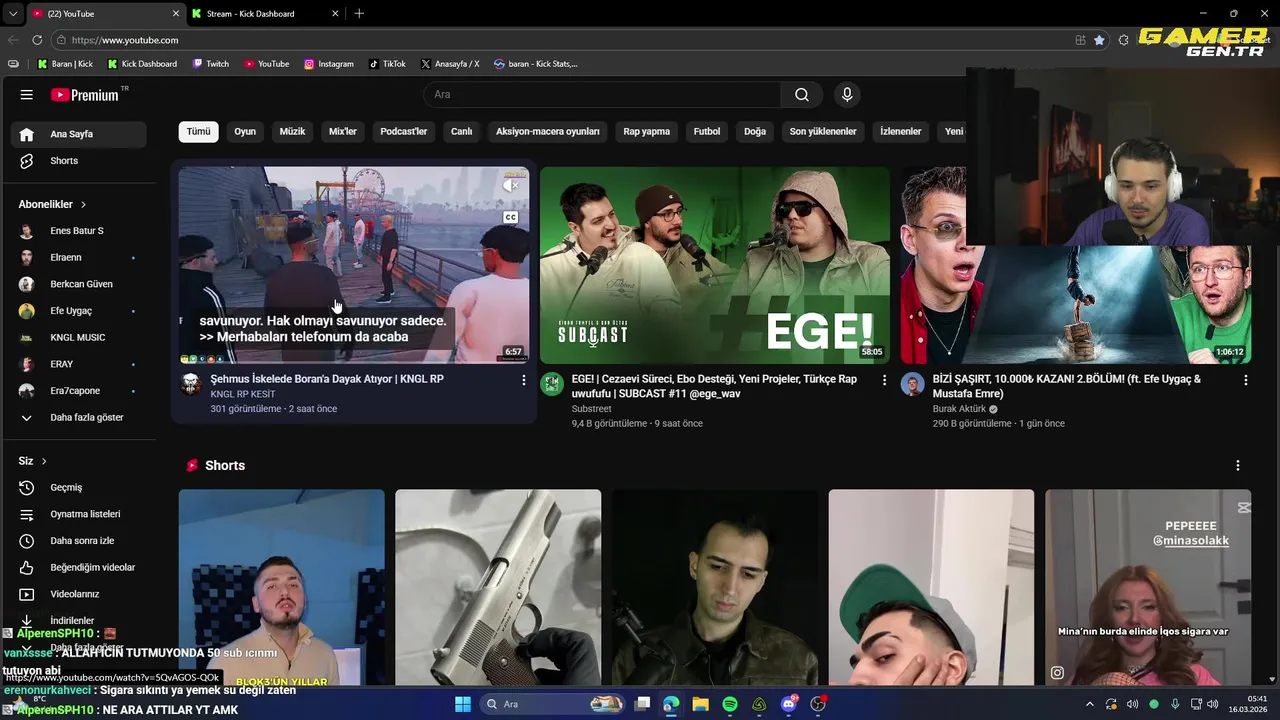Open Elraenn subscription channel
The width and height of the screenshot is (1280, 720).
tap(79, 257)
